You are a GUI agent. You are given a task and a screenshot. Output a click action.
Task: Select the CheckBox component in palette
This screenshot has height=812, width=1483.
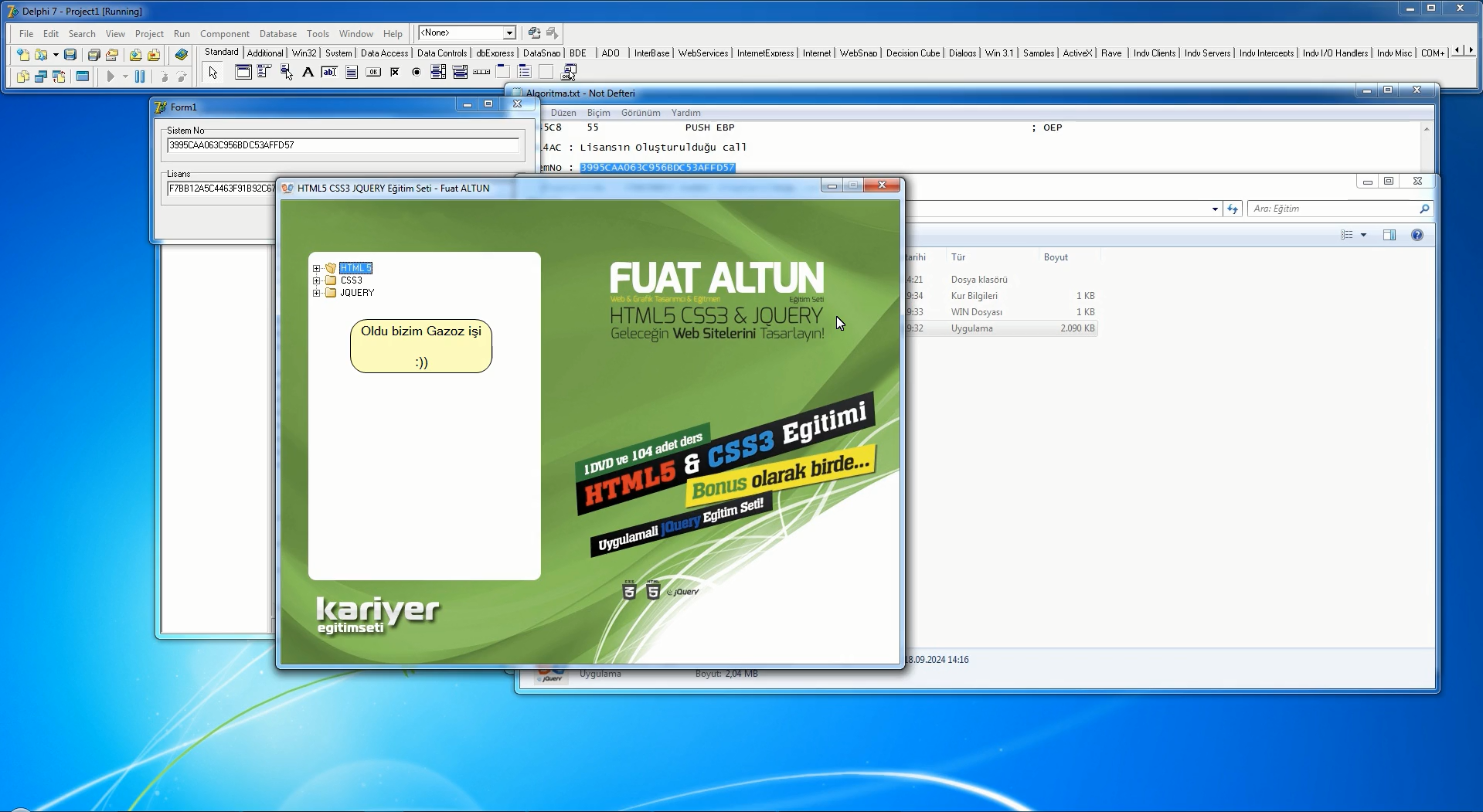pyautogui.click(x=395, y=73)
